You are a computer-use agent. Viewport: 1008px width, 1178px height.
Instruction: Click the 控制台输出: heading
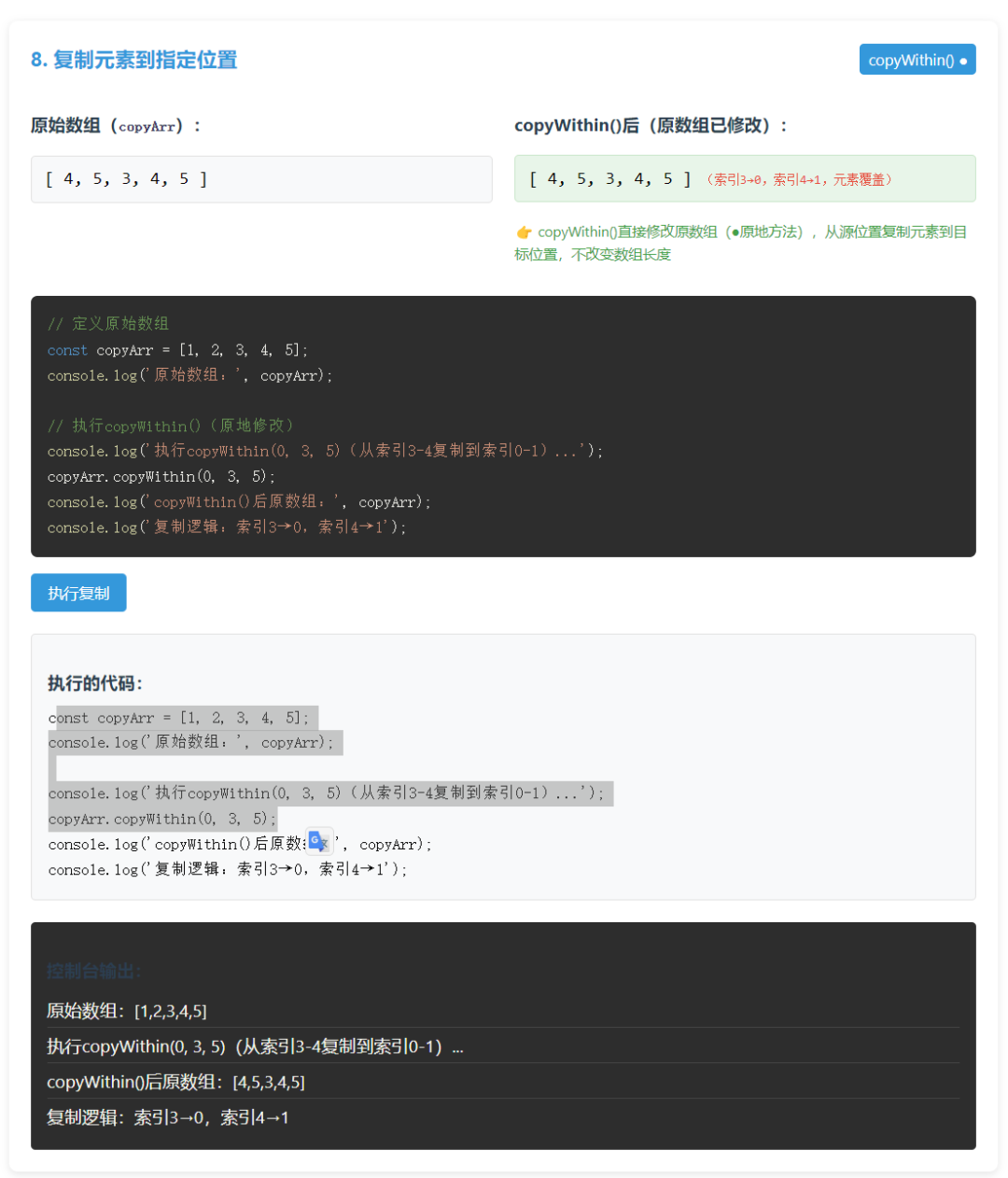point(93,972)
